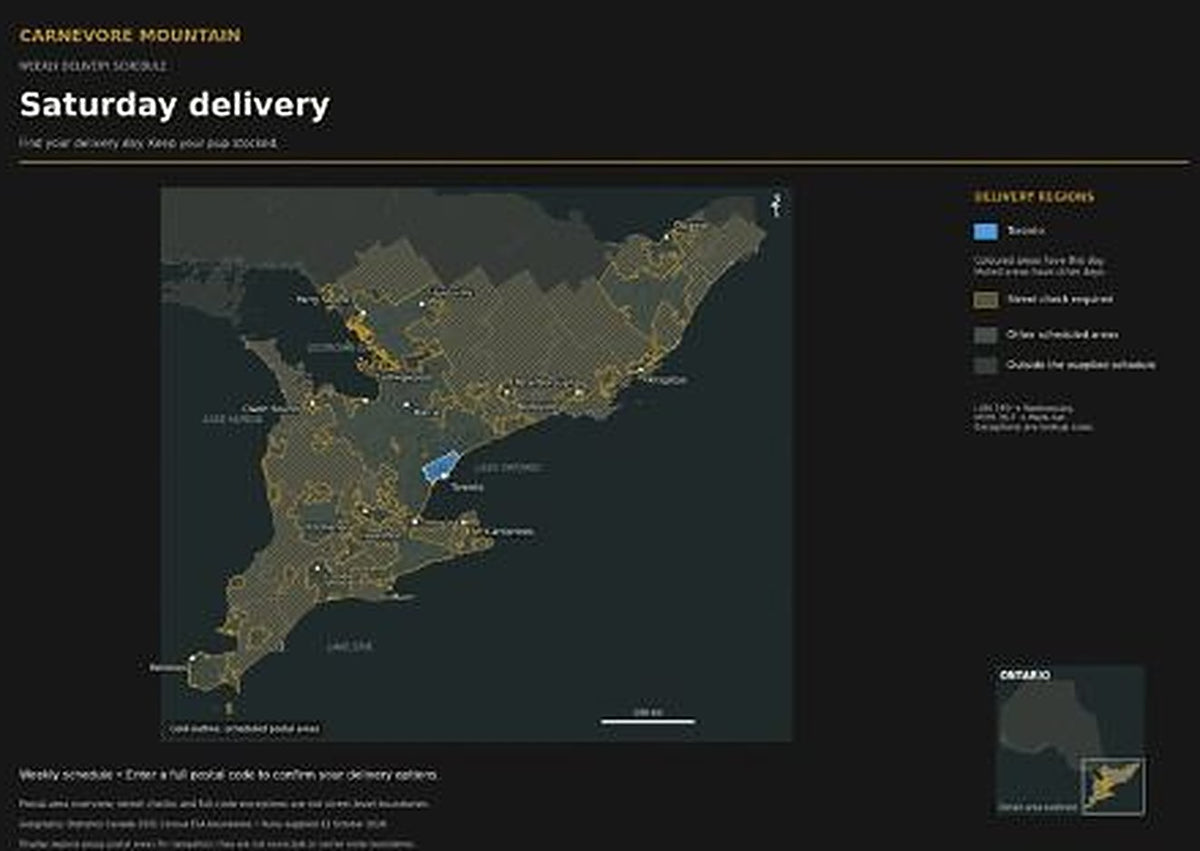Click the gold outlines map caption
Image resolution: width=1200 pixels, height=851 pixels.
click(x=244, y=729)
